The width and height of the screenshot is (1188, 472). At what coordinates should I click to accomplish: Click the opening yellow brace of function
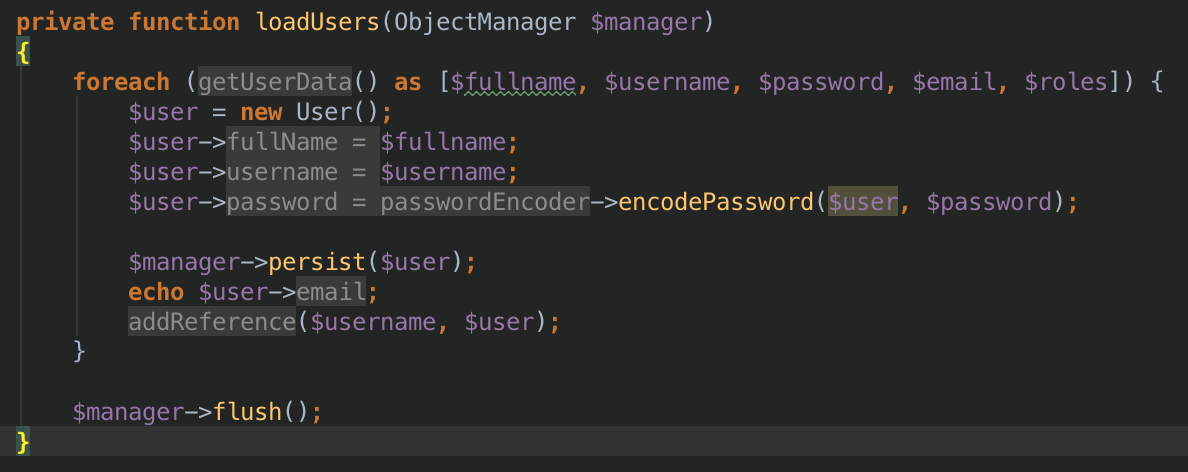tap(23, 51)
